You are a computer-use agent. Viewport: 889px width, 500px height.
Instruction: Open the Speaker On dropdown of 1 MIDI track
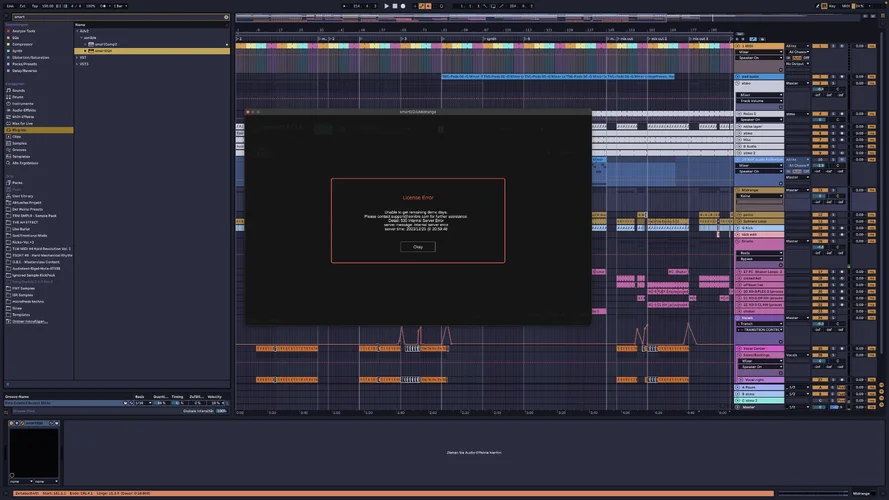[760, 58]
